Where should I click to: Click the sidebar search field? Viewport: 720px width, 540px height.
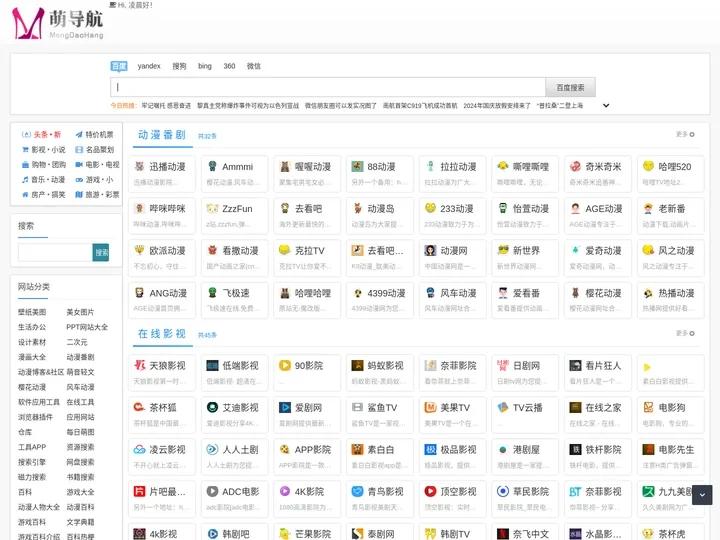[55, 253]
